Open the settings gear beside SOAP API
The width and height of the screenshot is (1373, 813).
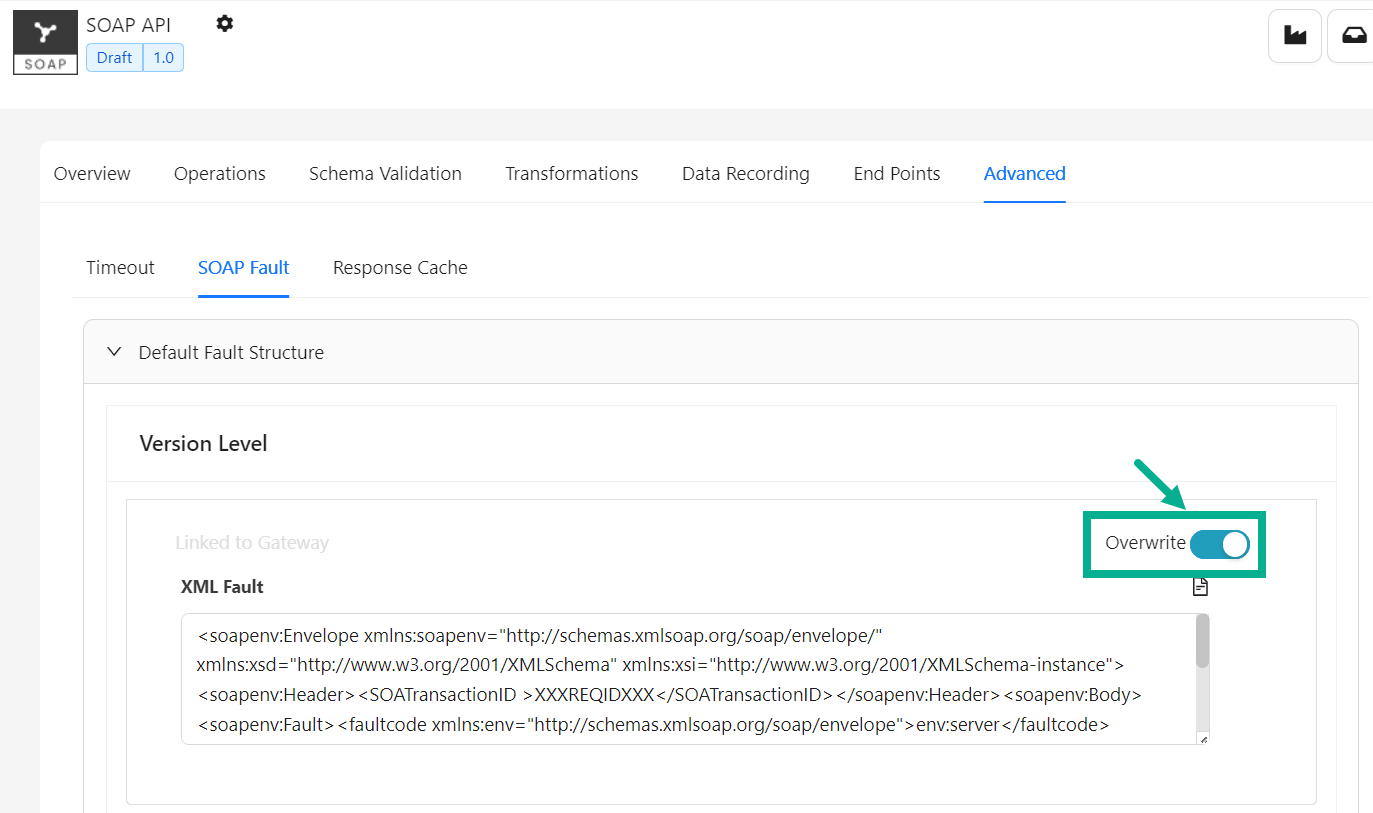[x=225, y=24]
